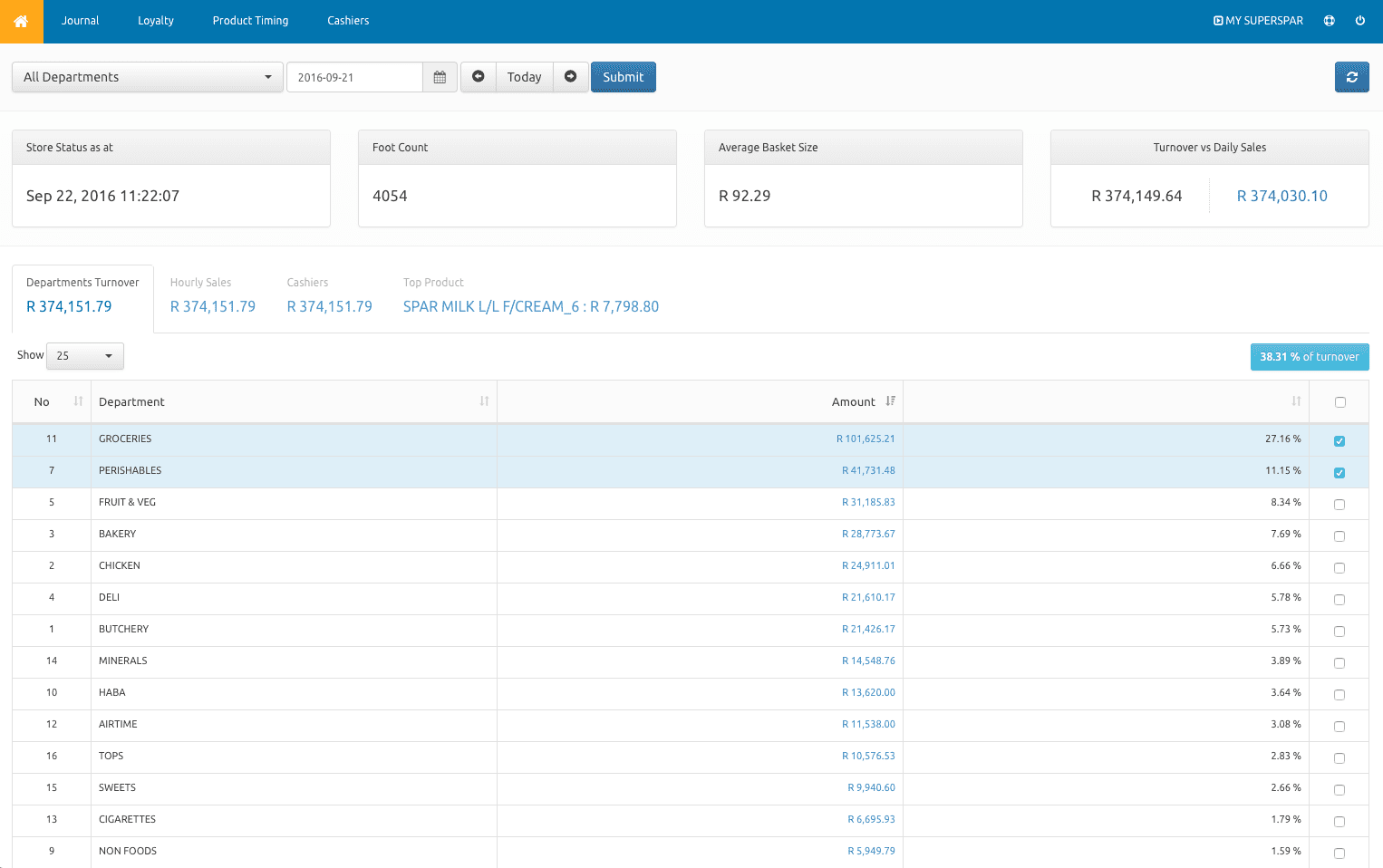Check the MINERALS row checkbox
The image size is (1383, 868).
[1339, 663]
